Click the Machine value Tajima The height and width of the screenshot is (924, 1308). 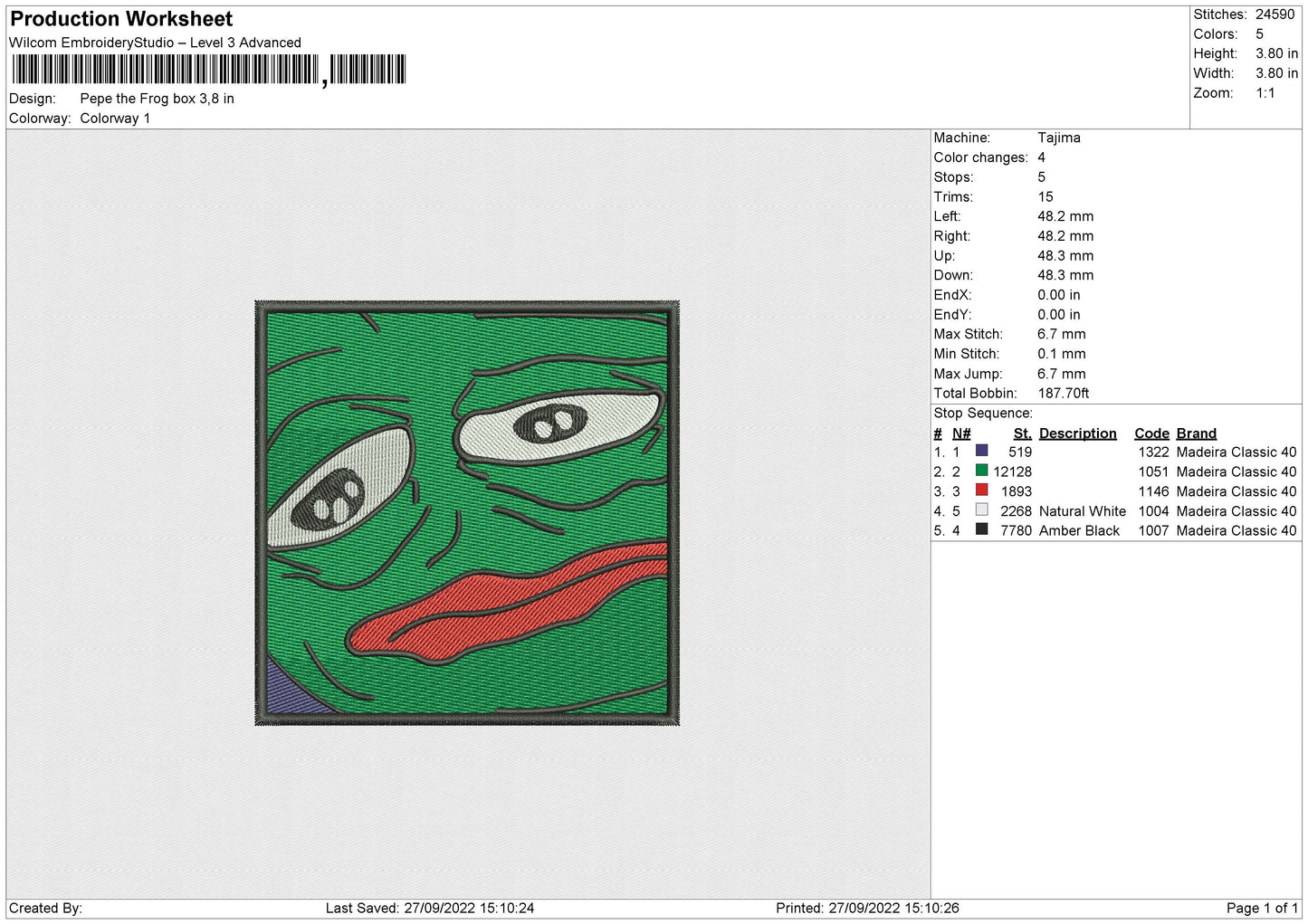[x=1059, y=138]
